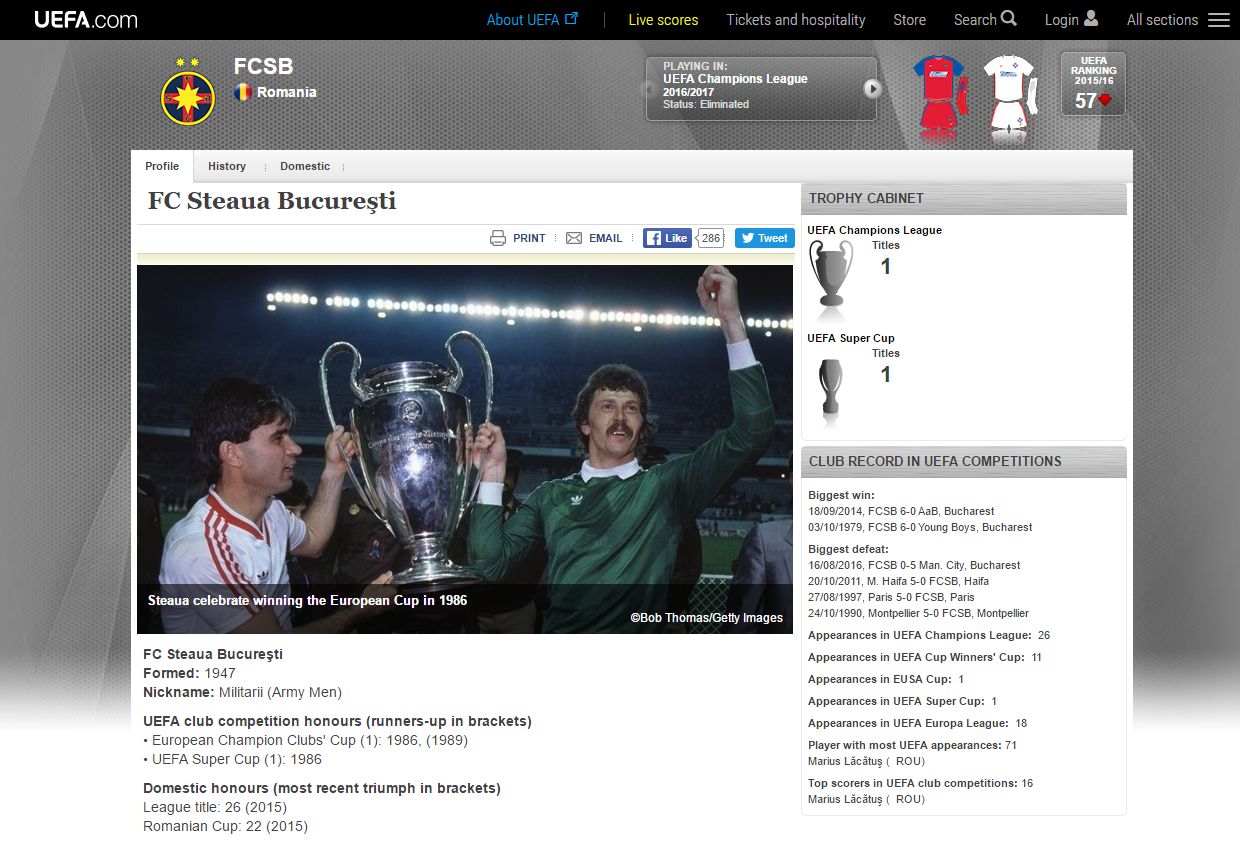Open Tickets and hospitality page

tap(795, 20)
